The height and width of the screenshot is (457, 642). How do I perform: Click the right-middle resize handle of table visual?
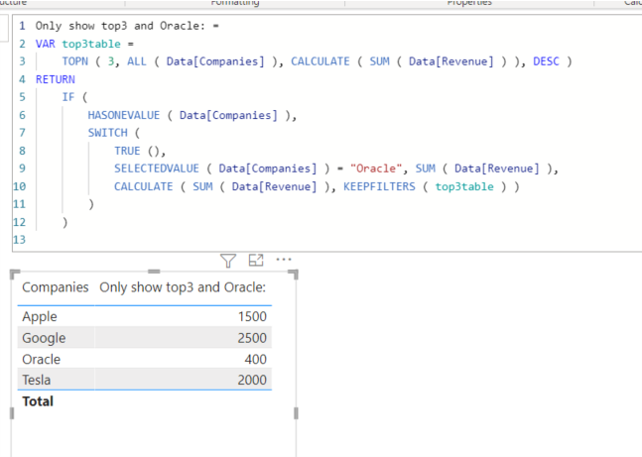[296, 413]
